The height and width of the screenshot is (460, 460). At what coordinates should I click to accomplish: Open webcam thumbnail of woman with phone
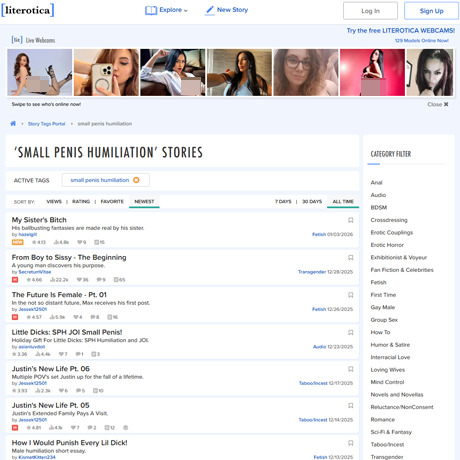[x=106, y=72]
